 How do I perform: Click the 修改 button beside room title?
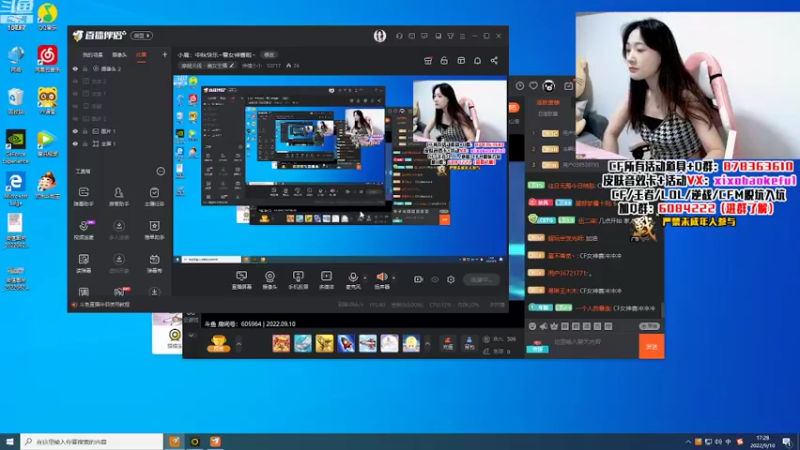click(x=269, y=55)
